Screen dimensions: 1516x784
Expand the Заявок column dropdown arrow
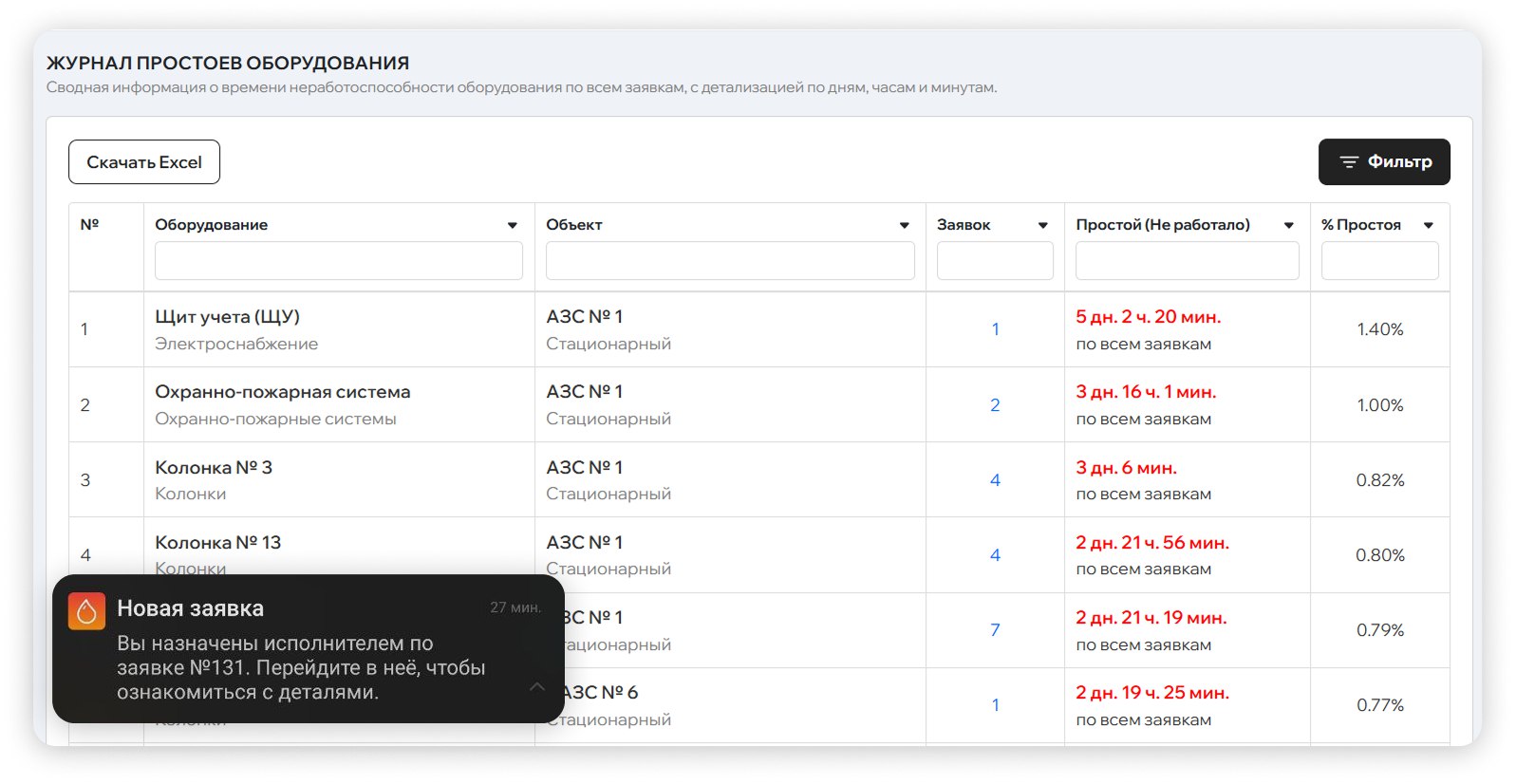pyautogui.click(x=1042, y=226)
